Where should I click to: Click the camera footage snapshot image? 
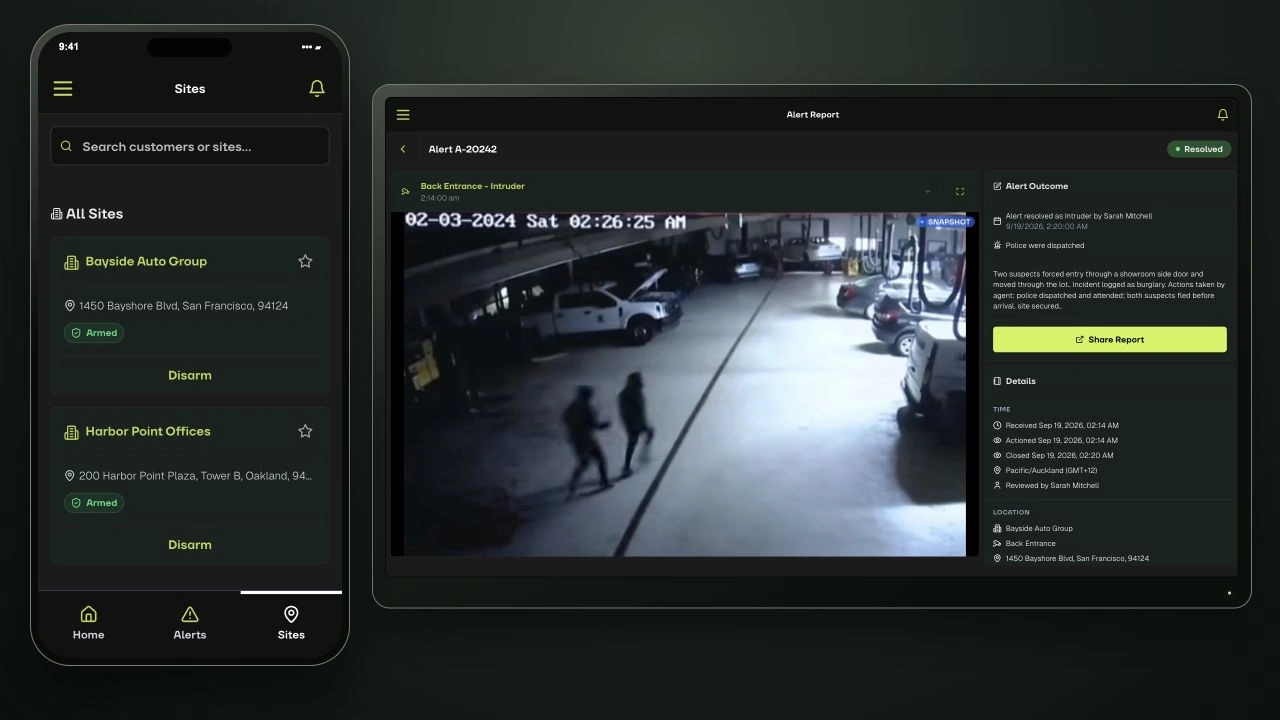tap(685, 384)
